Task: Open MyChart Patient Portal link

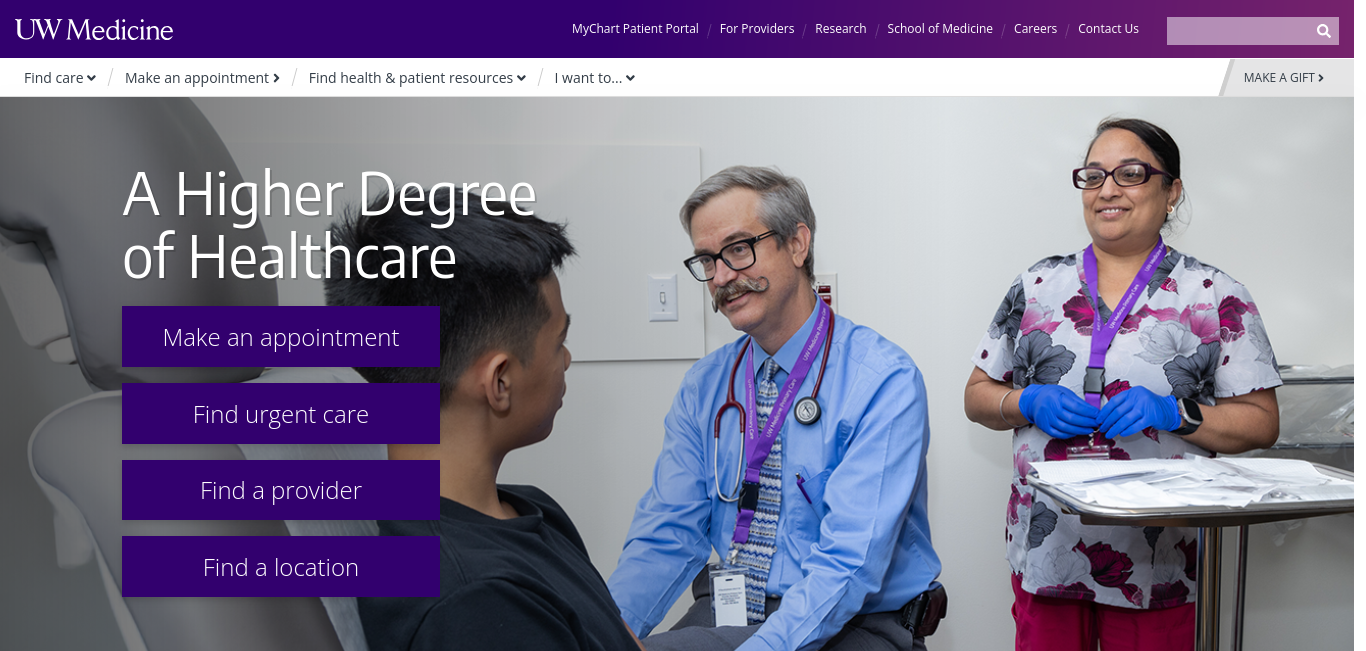Action: [x=635, y=29]
